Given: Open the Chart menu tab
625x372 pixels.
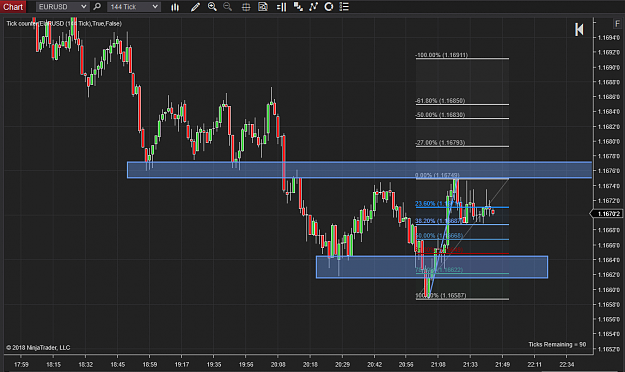Looking at the screenshot, I should (13, 7).
